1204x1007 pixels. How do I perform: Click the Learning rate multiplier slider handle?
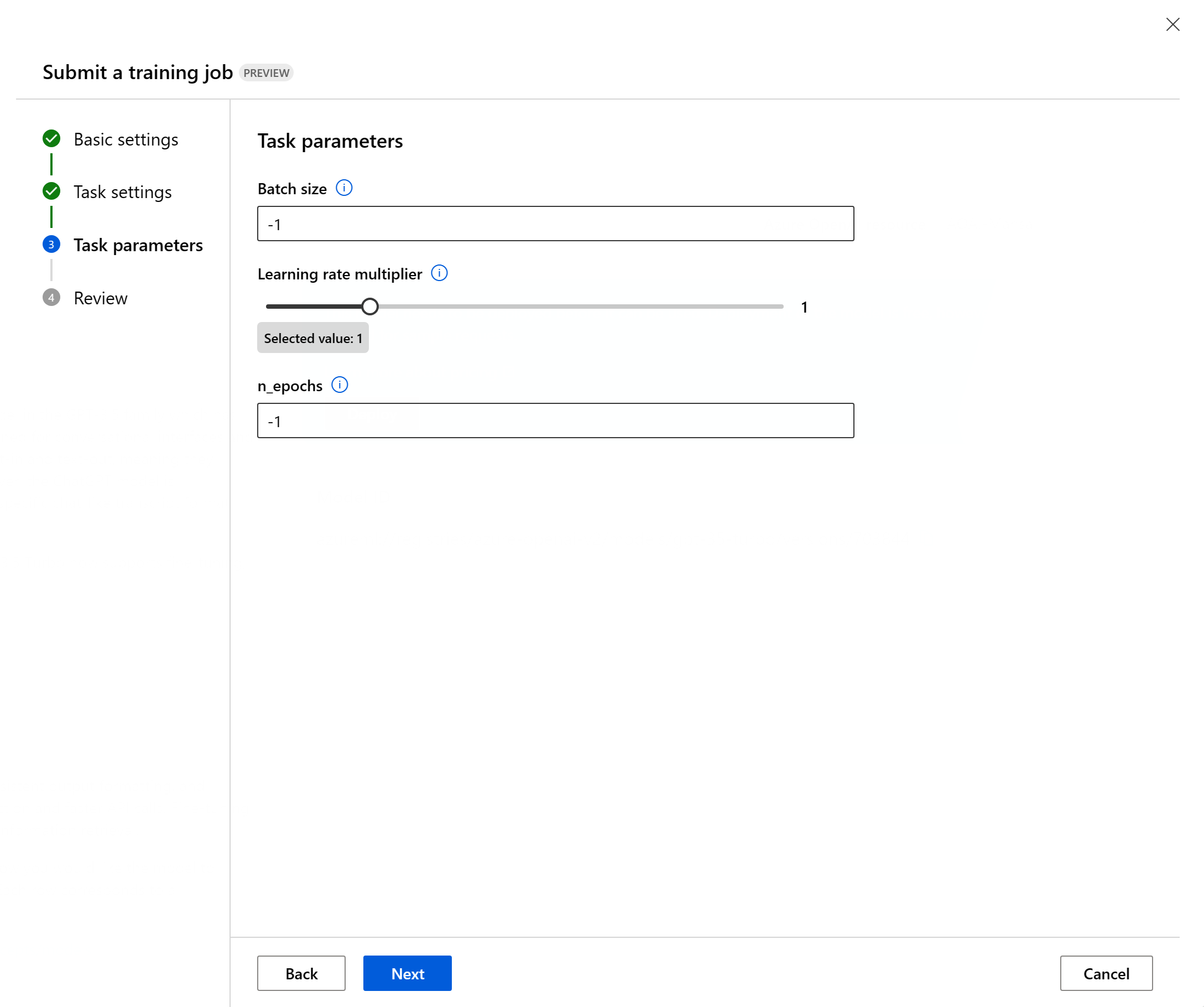(x=370, y=307)
